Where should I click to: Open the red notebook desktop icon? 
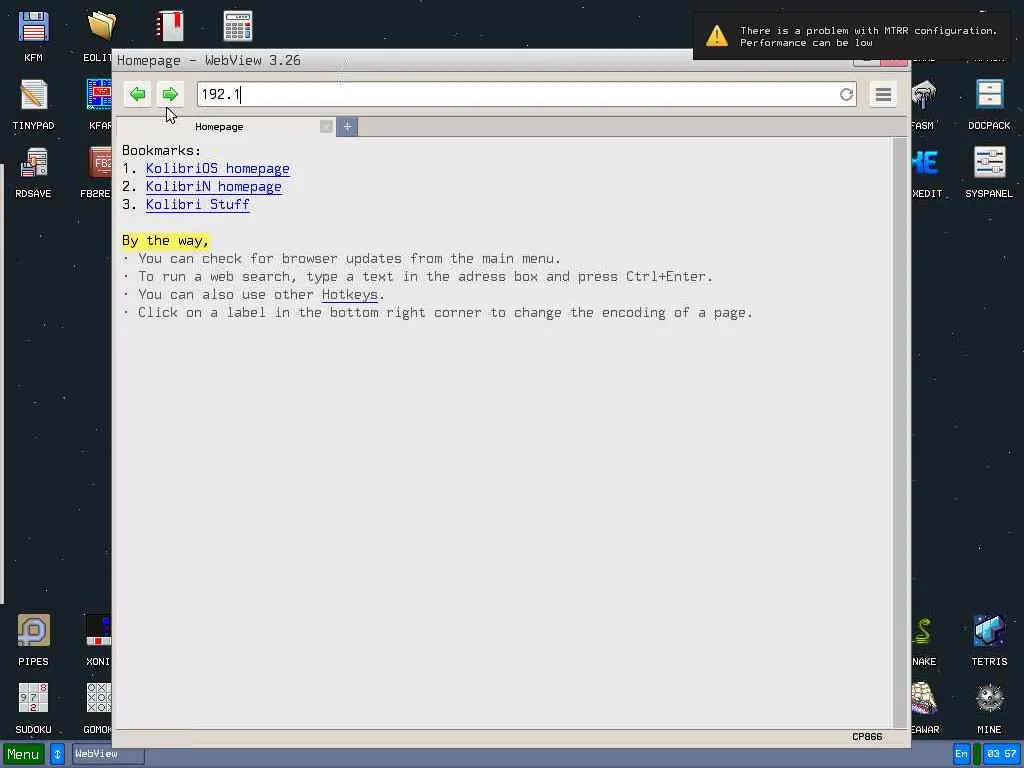click(x=169, y=26)
